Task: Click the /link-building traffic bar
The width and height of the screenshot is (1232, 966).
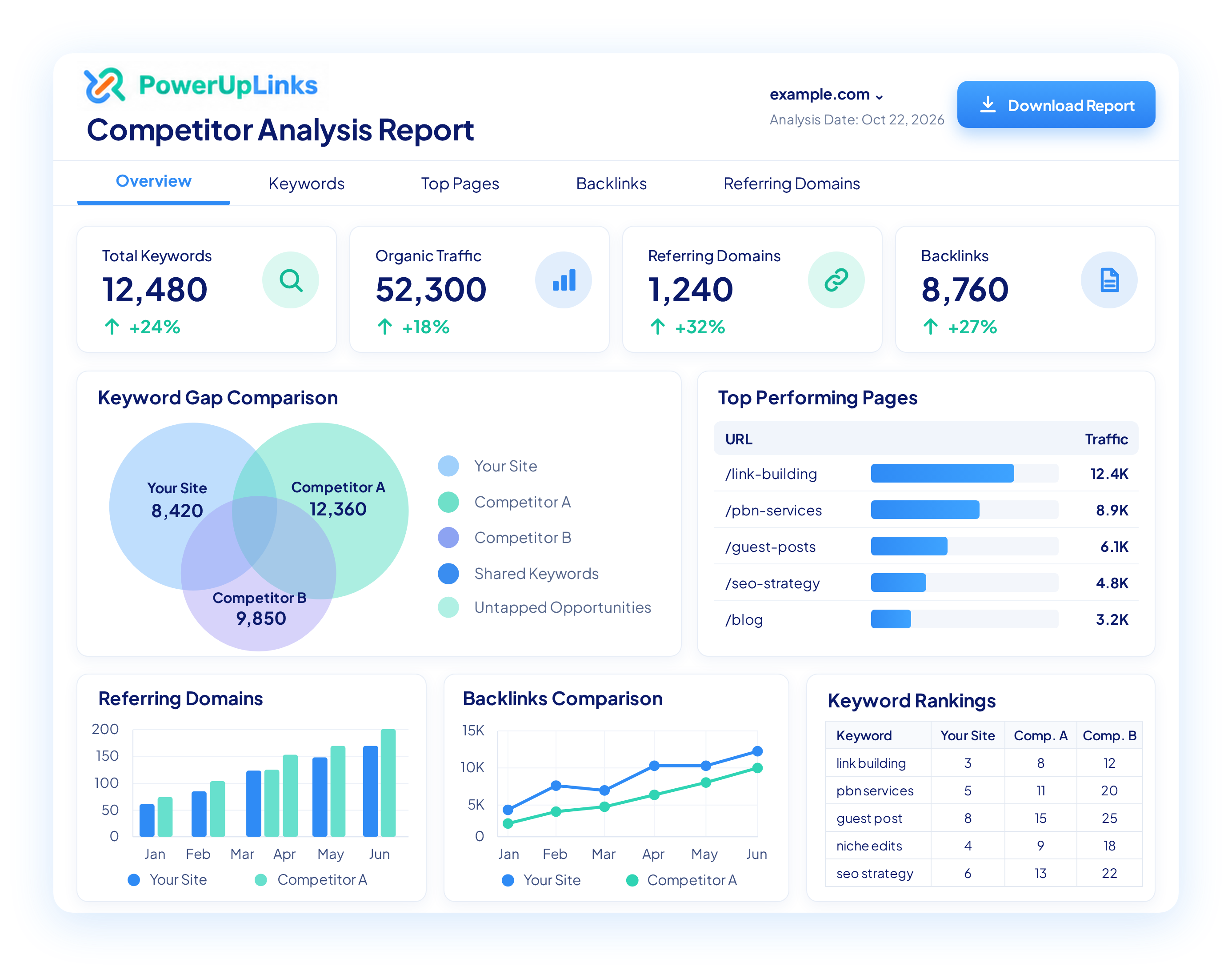Action: (x=942, y=473)
